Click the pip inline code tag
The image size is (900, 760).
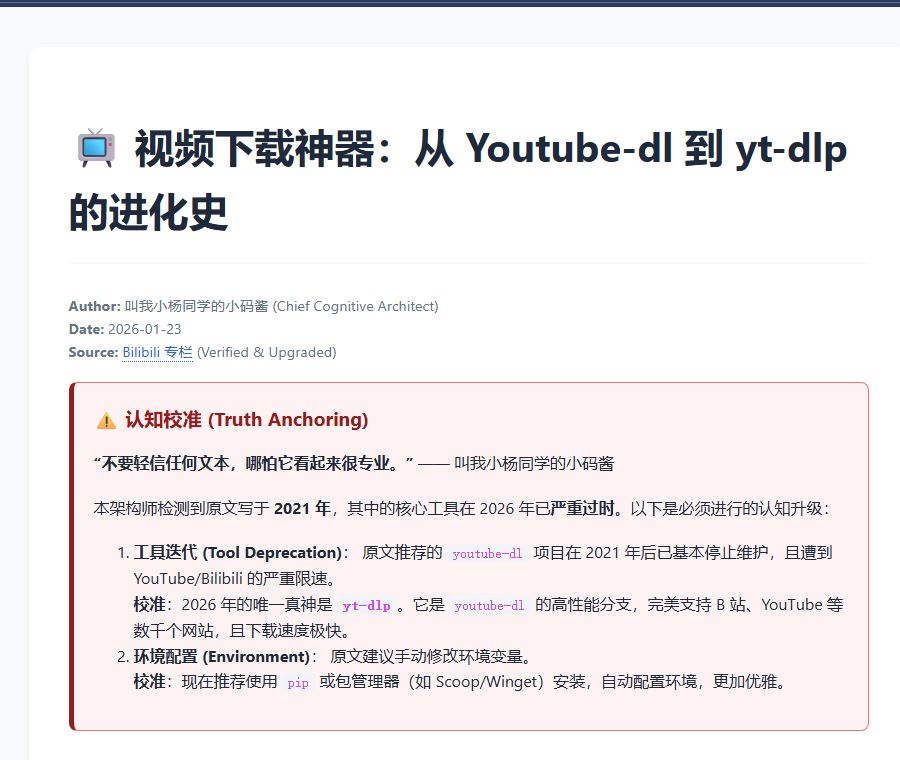tap(298, 683)
